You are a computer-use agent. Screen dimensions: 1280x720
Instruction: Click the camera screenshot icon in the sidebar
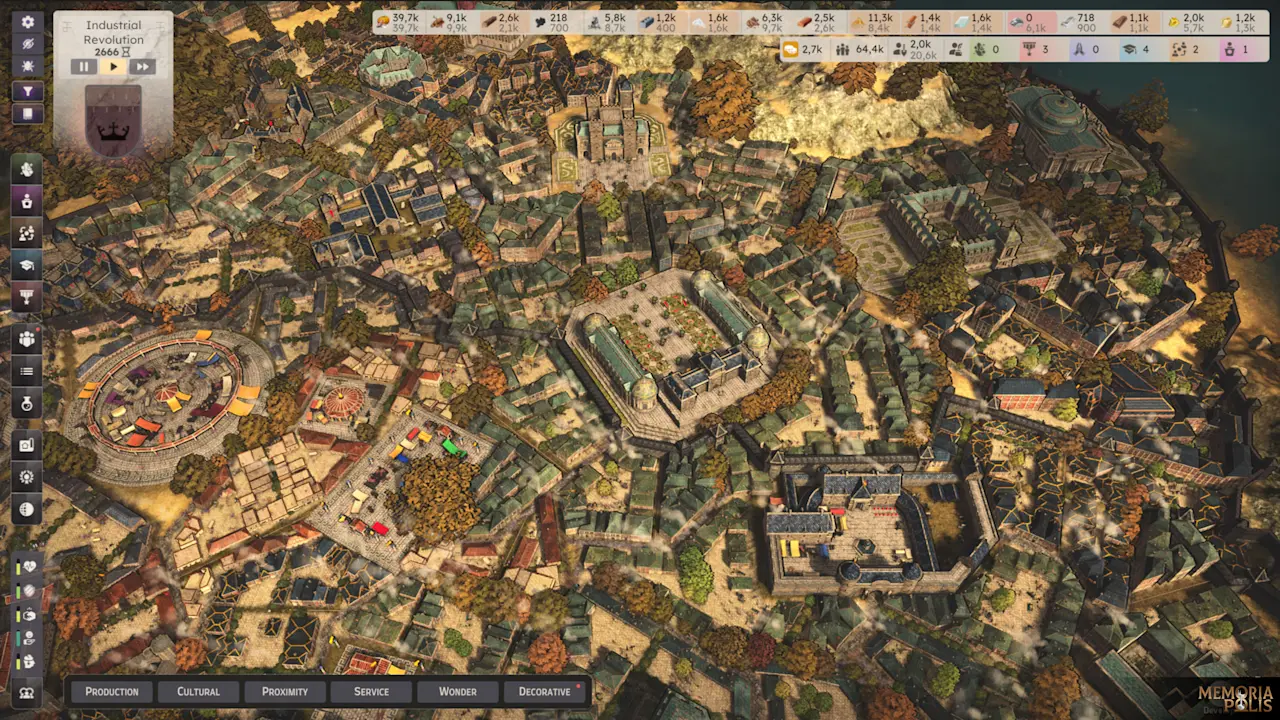pyautogui.click(x=27, y=444)
